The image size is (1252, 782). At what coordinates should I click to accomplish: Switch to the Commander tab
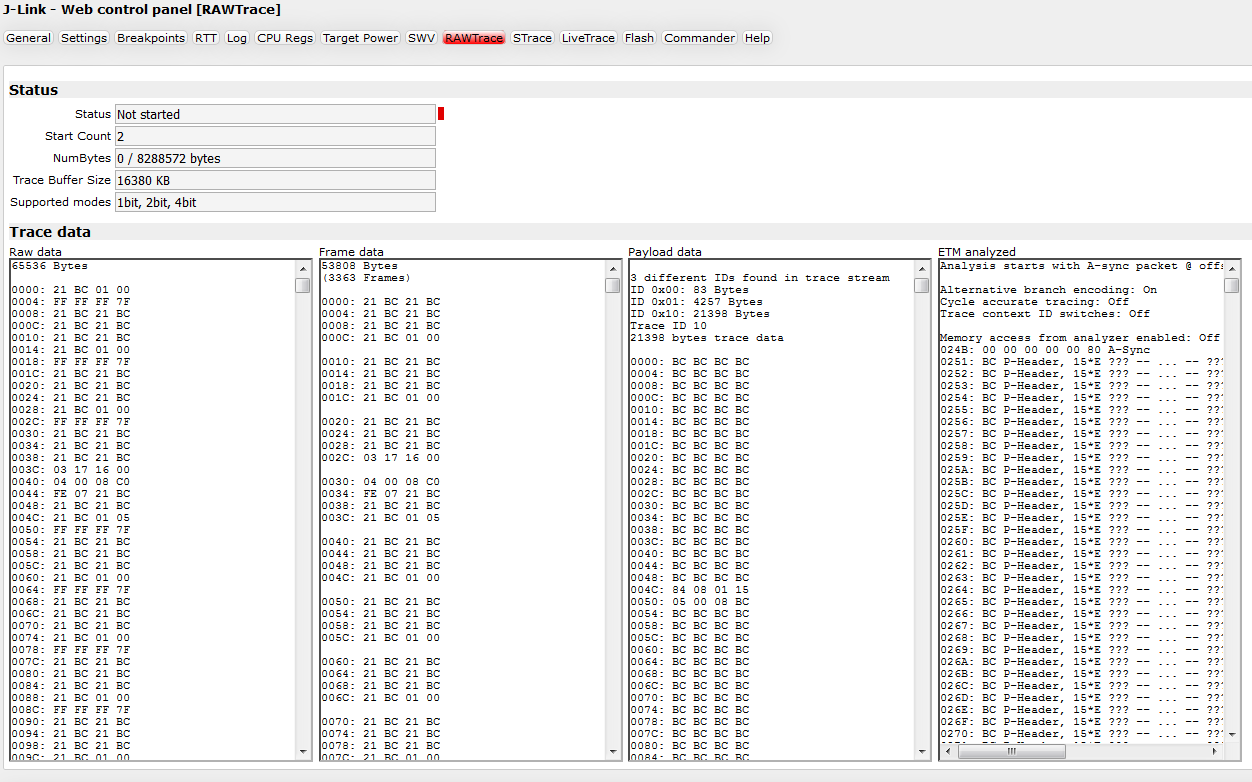[700, 38]
